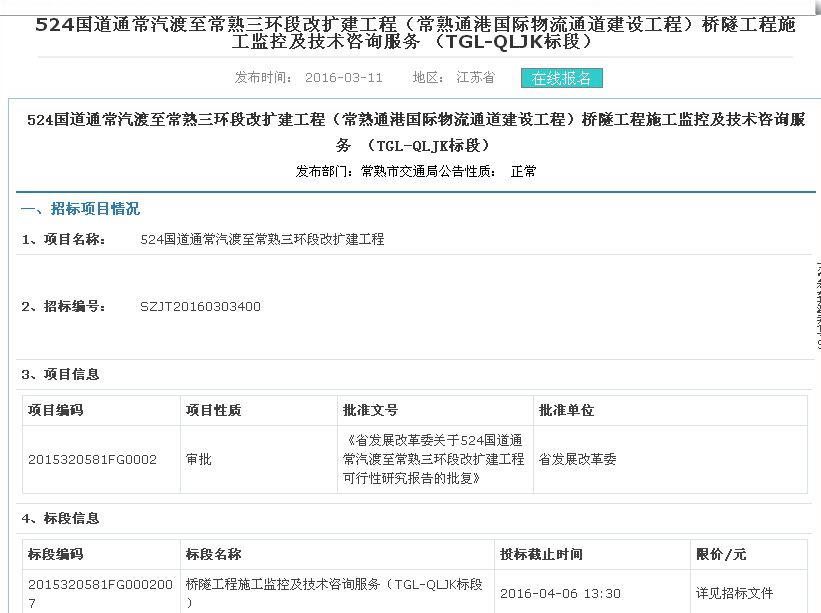
Task: Click the 省发展改革委 approving unit cell
Action: tap(578, 459)
